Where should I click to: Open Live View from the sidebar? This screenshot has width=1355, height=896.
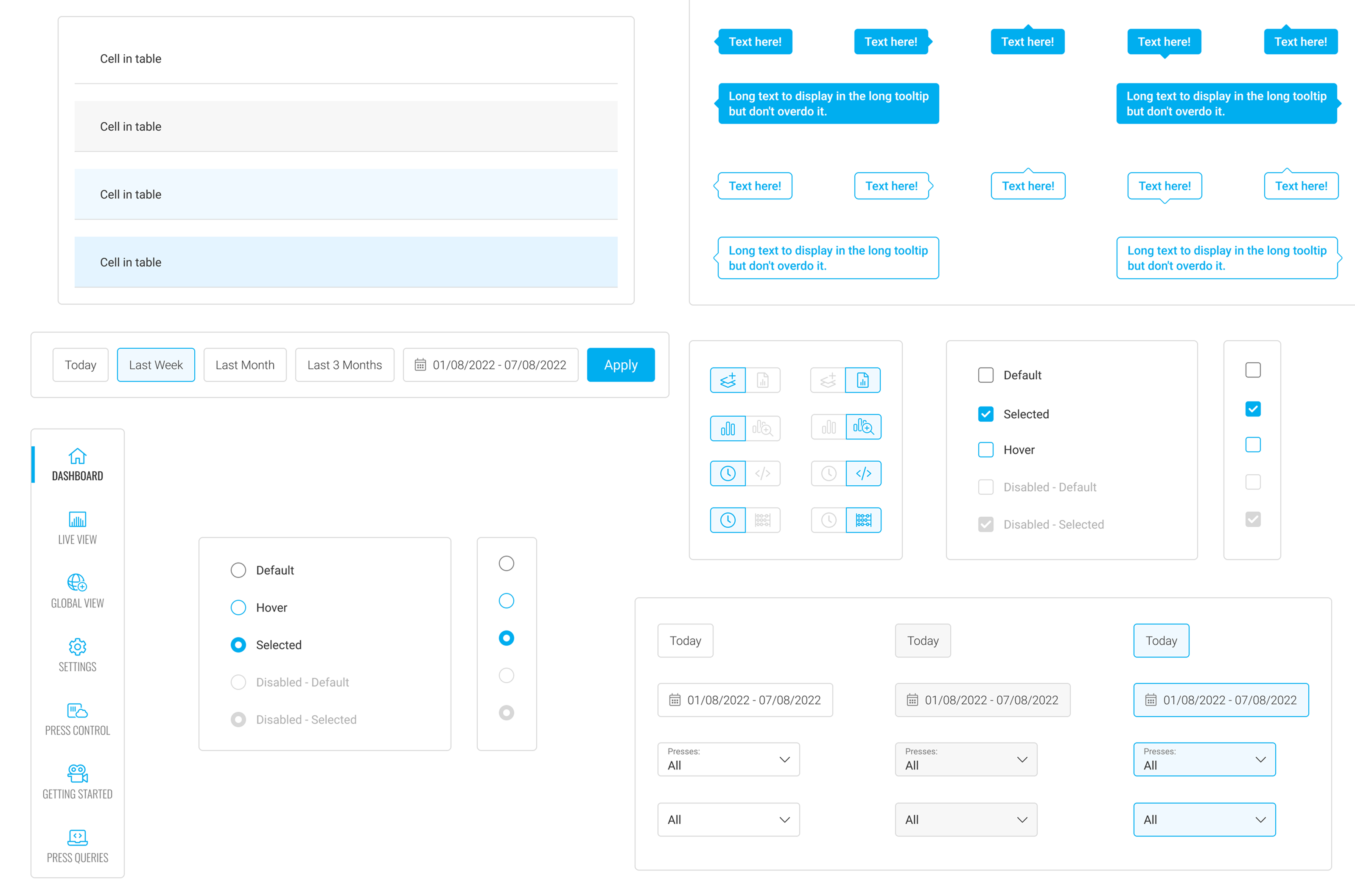coord(77,520)
